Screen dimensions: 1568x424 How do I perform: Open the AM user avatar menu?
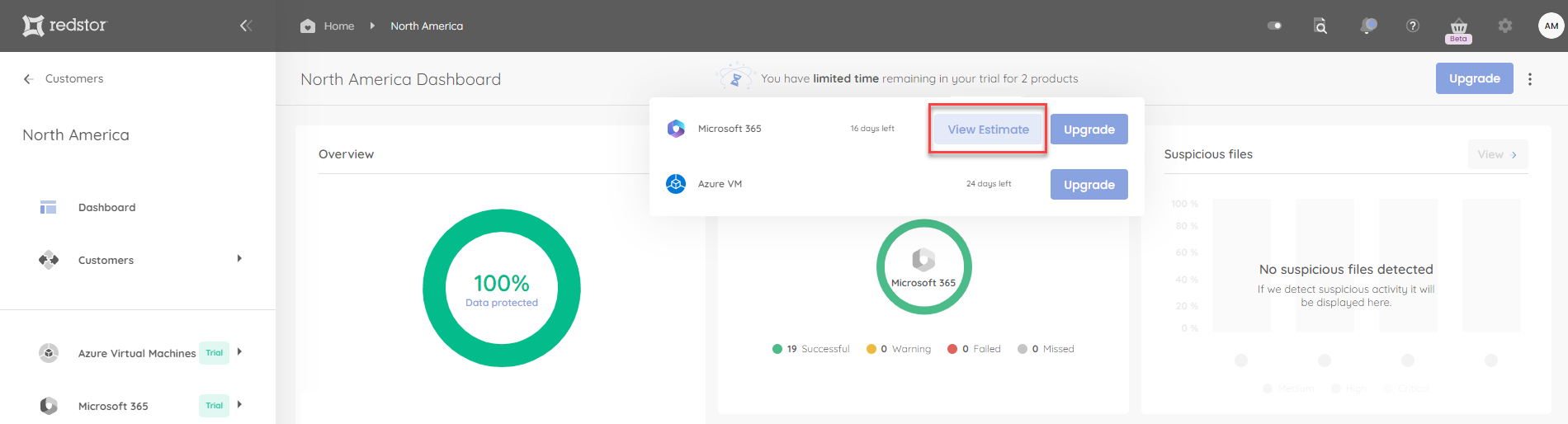tap(1551, 26)
